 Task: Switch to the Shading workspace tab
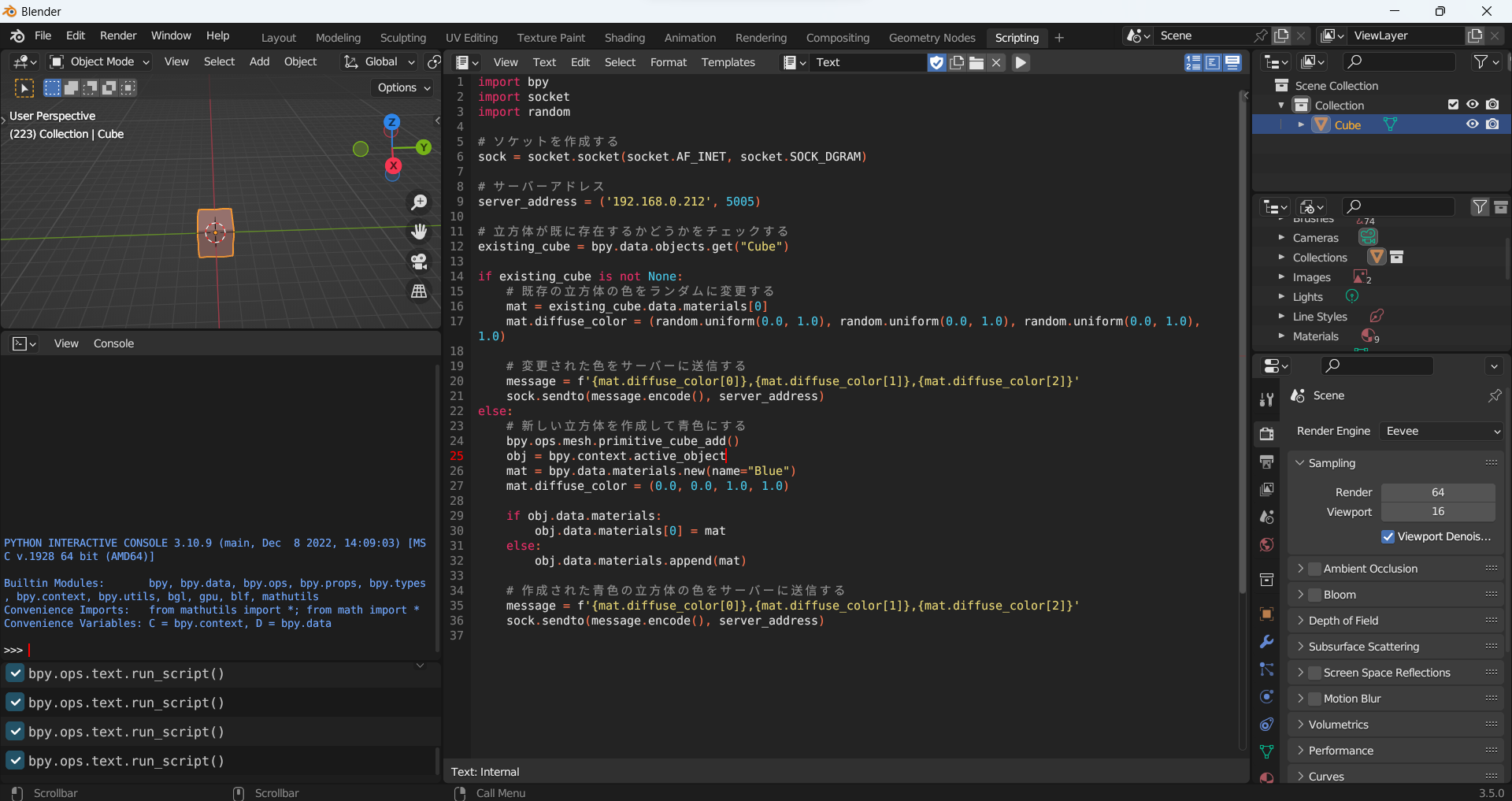tap(624, 37)
